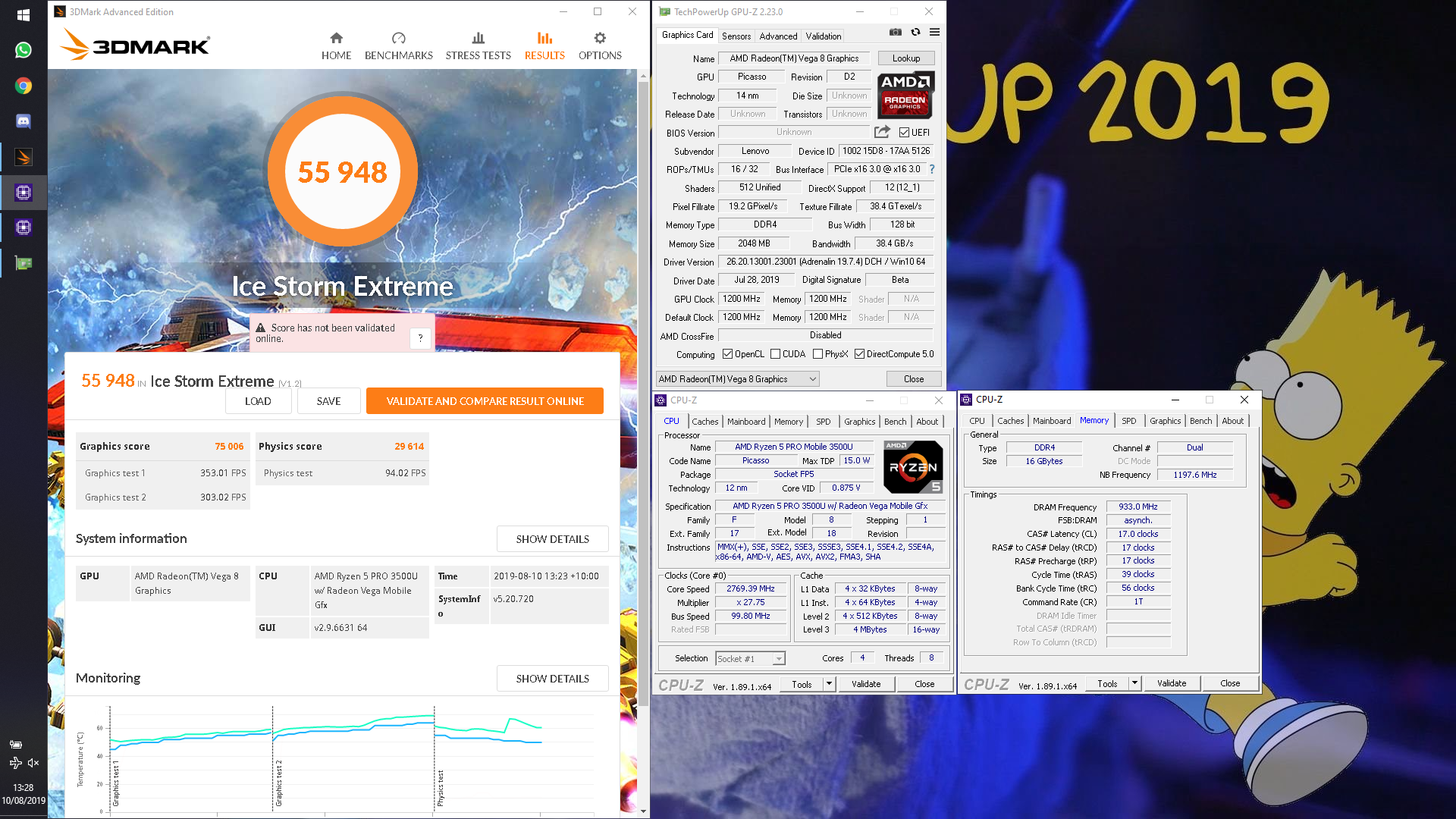
Task: Click 3DMark scrollbar down arrow
Action: click(643, 811)
